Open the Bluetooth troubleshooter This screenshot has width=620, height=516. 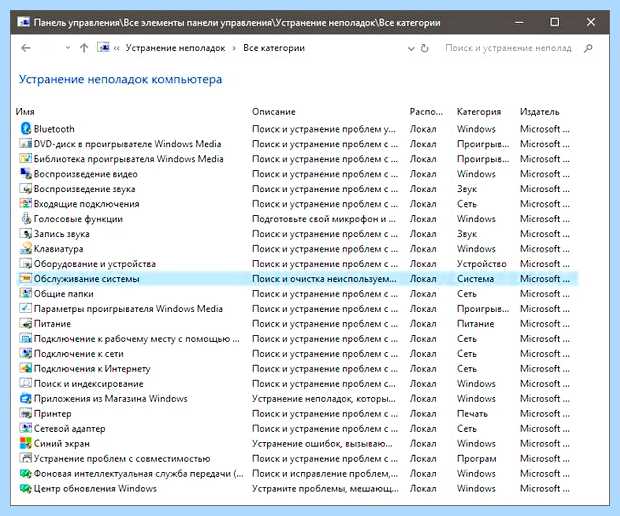coord(54,129)
